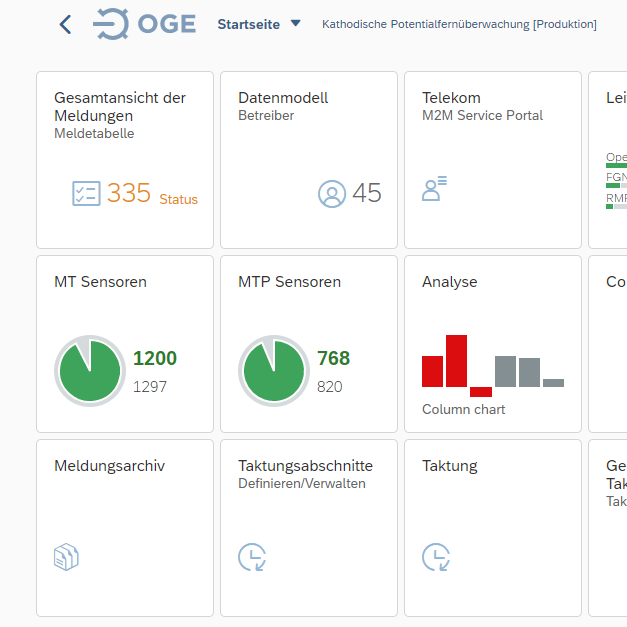Open the MT Sensoren tile
Viewport: 627px width, 627px height.
(x=125, y=344)
